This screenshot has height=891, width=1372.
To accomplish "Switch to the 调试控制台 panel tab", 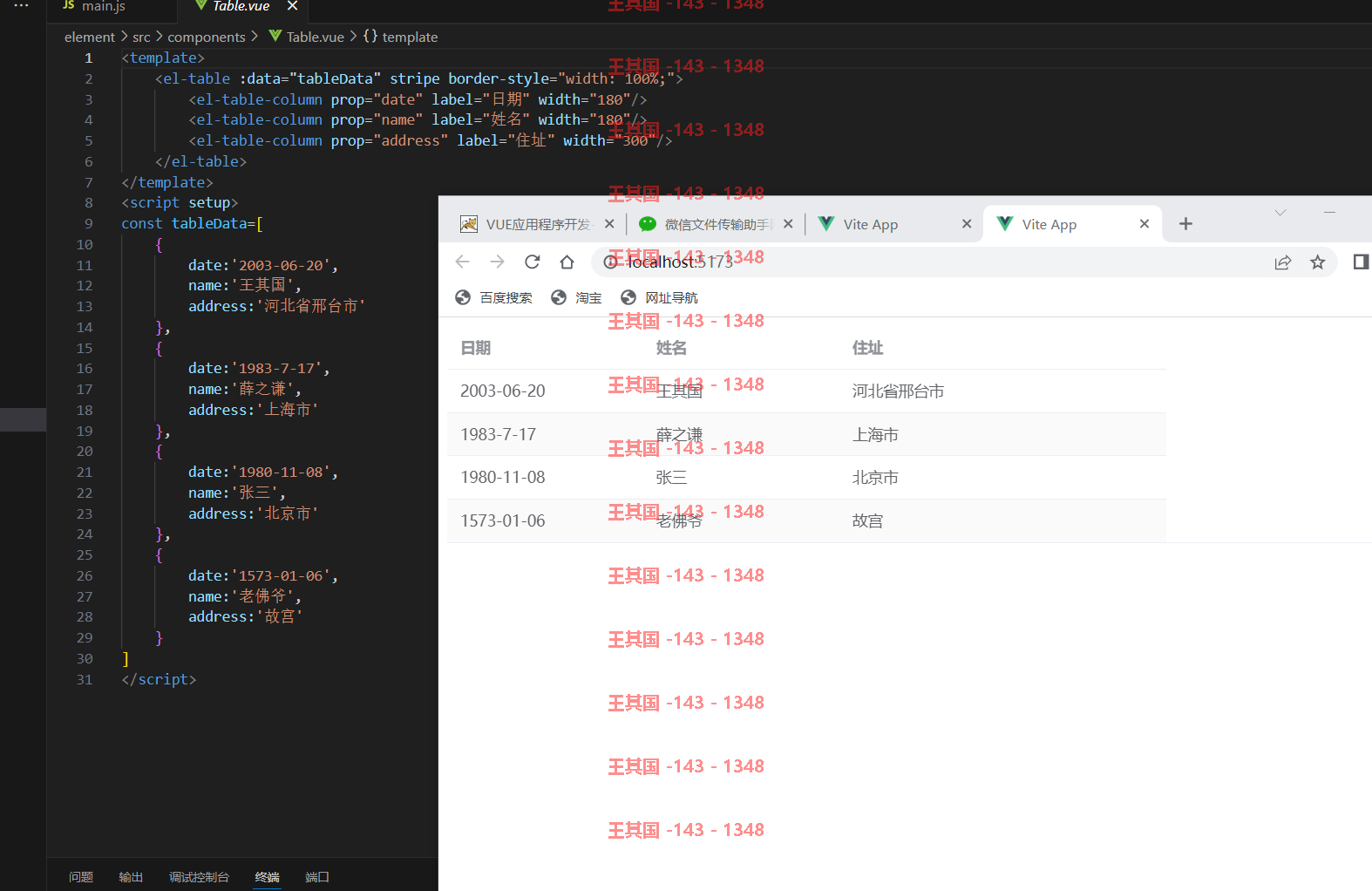I will pyautogui.click(x=199, y=877).
